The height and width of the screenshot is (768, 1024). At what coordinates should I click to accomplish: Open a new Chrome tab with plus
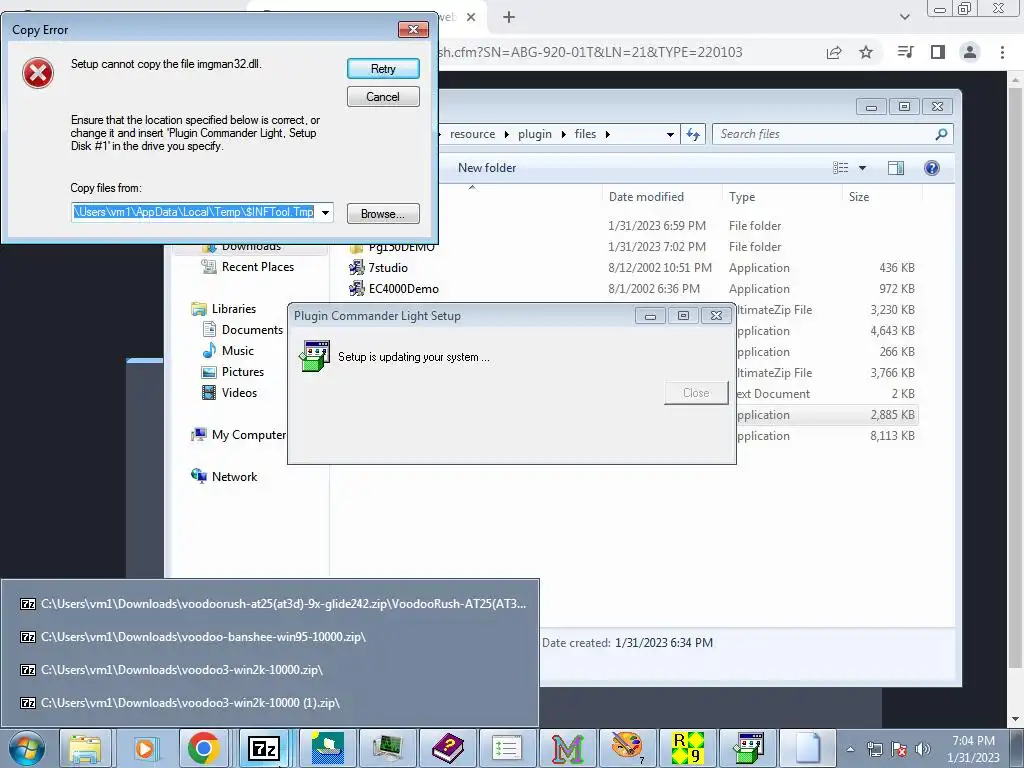pyautogui.click(x=509, y=18)
